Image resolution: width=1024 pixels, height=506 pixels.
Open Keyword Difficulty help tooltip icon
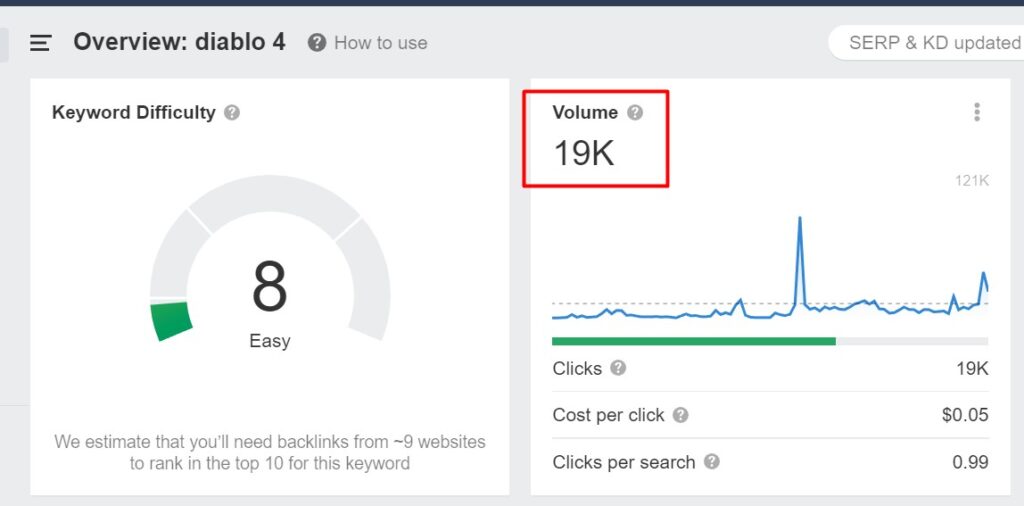pyautogui.click(x=232, y=112)
